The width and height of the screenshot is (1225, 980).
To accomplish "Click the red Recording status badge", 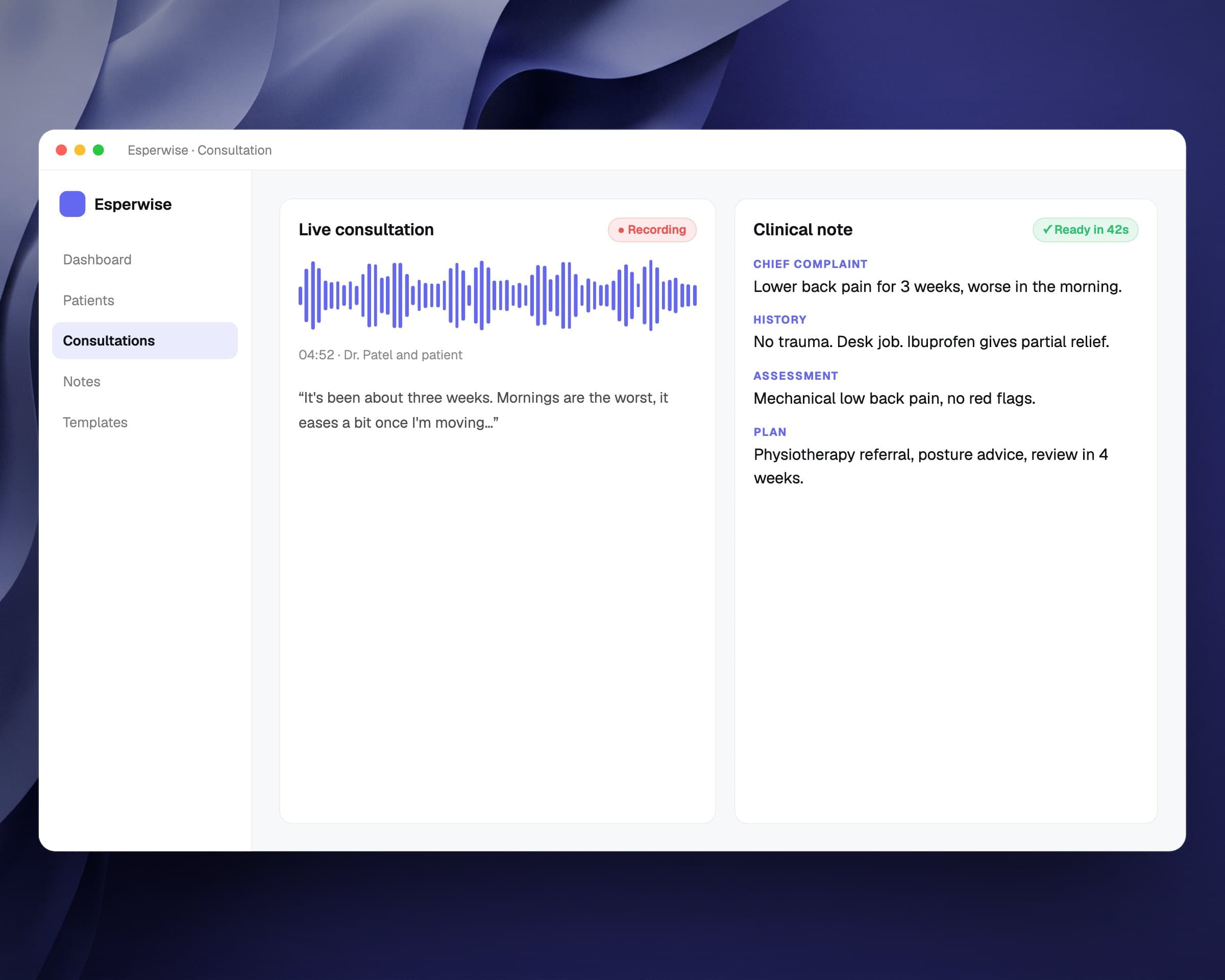I will [x=652, y=230].
